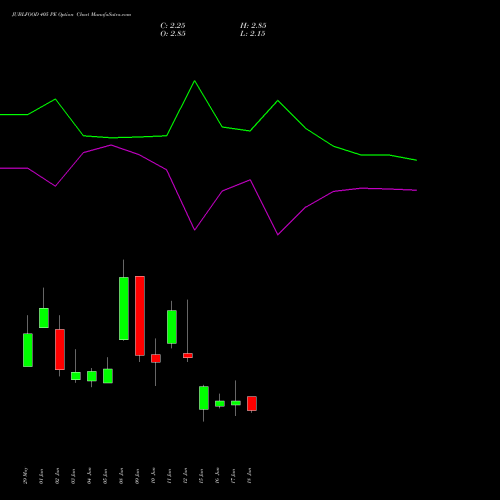500x500 pixels.
Task: Click the 02 Jun date label
Action: 58,476
